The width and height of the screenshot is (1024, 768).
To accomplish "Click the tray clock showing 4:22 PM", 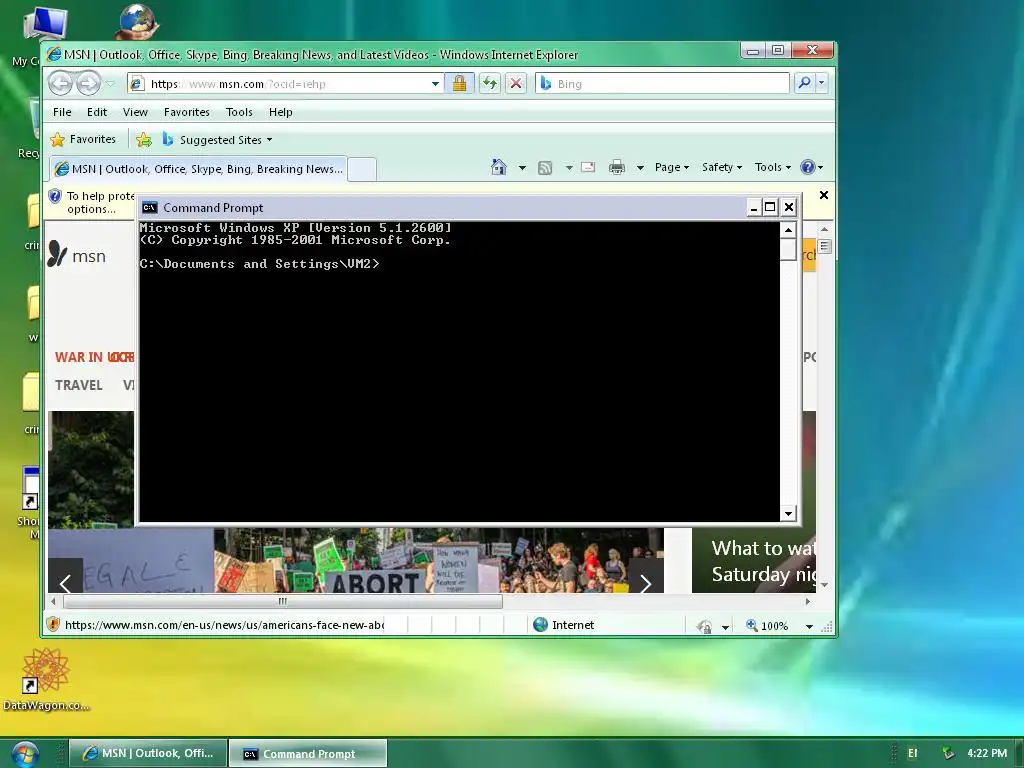I will coord(987,753).
